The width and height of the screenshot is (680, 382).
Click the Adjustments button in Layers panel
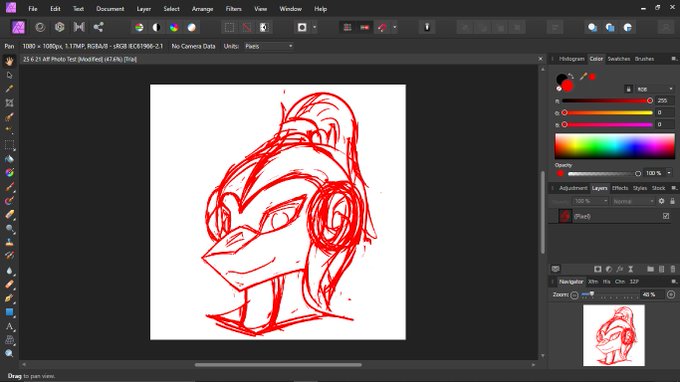pyautogui.click(x=608, y=269)
